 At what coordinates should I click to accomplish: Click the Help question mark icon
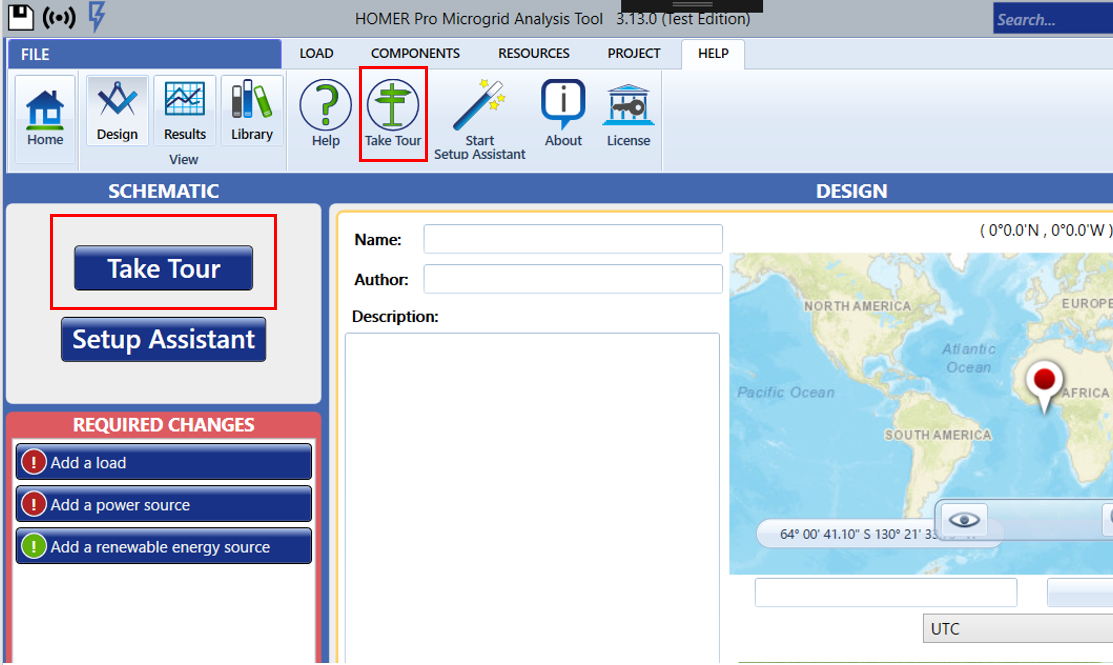(325, 114)
